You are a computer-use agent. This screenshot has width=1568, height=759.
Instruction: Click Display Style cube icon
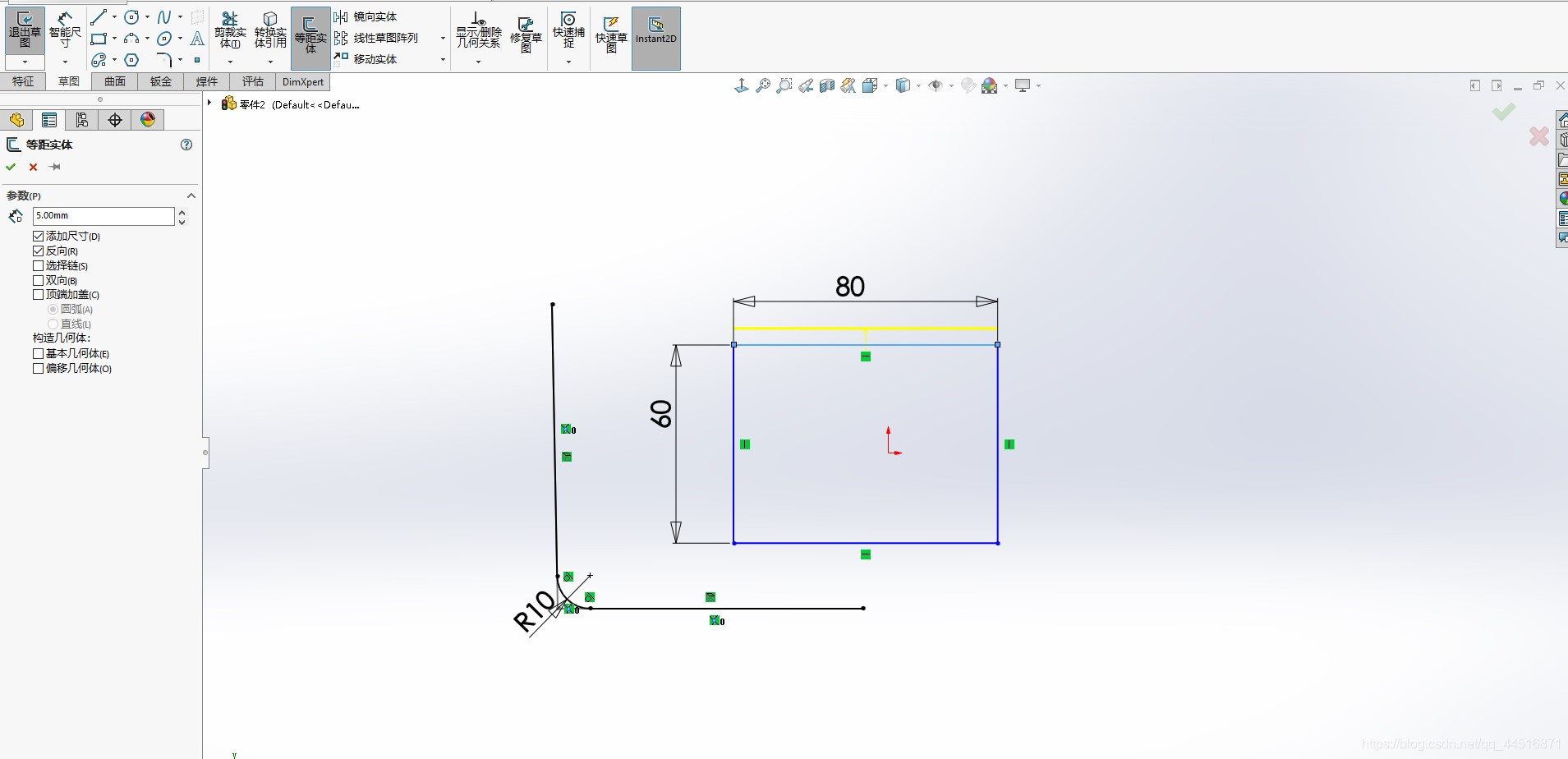tap(903, 85)
